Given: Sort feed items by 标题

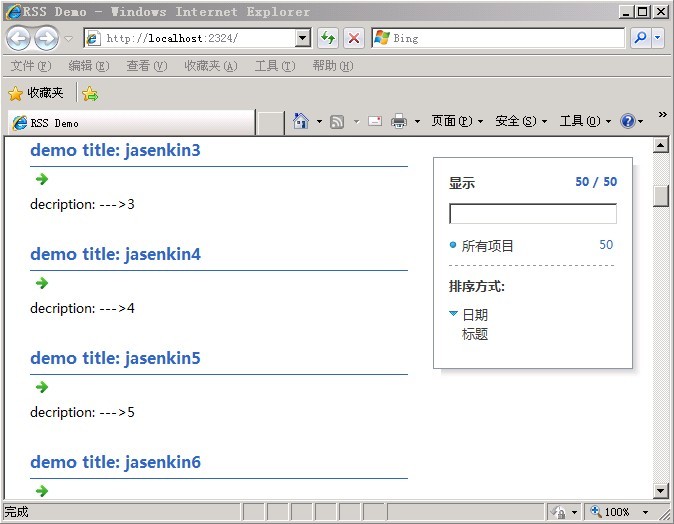Looking at the screenshot, I should (475, 334).
